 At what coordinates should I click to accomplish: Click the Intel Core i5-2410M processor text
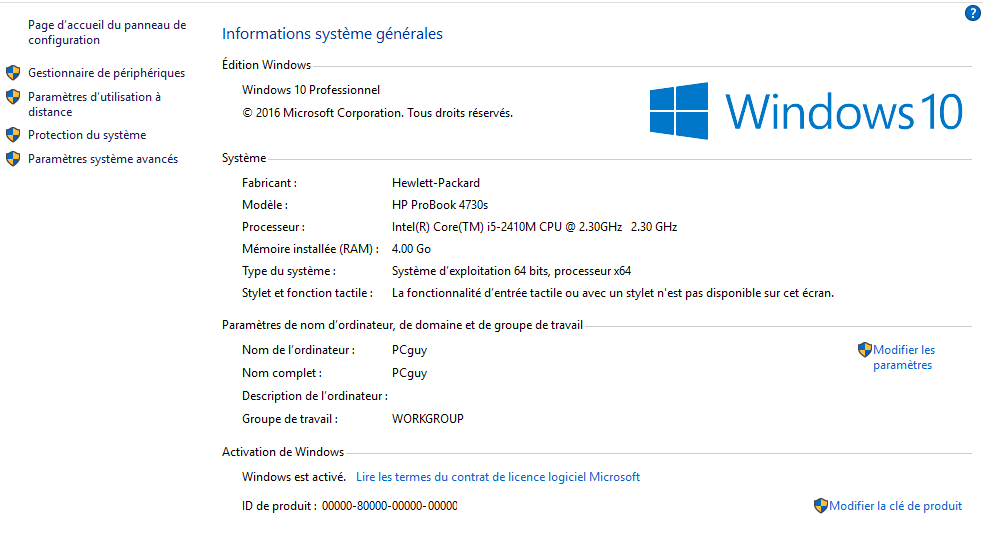click(x=534, y=227)
